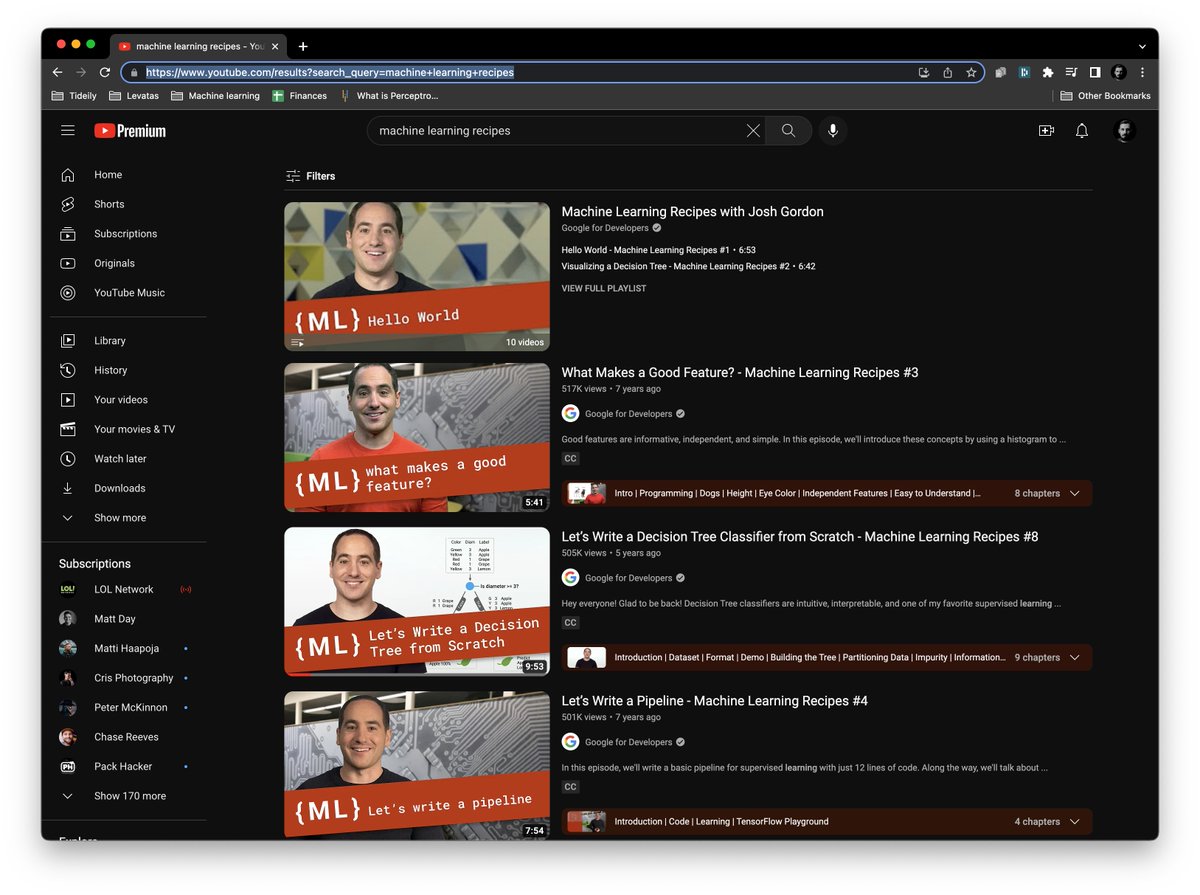The height and width of the screenshot is (895, 1200).
Task: Open Other Bookmarks folder
Action: click(x=1105, y=96)
